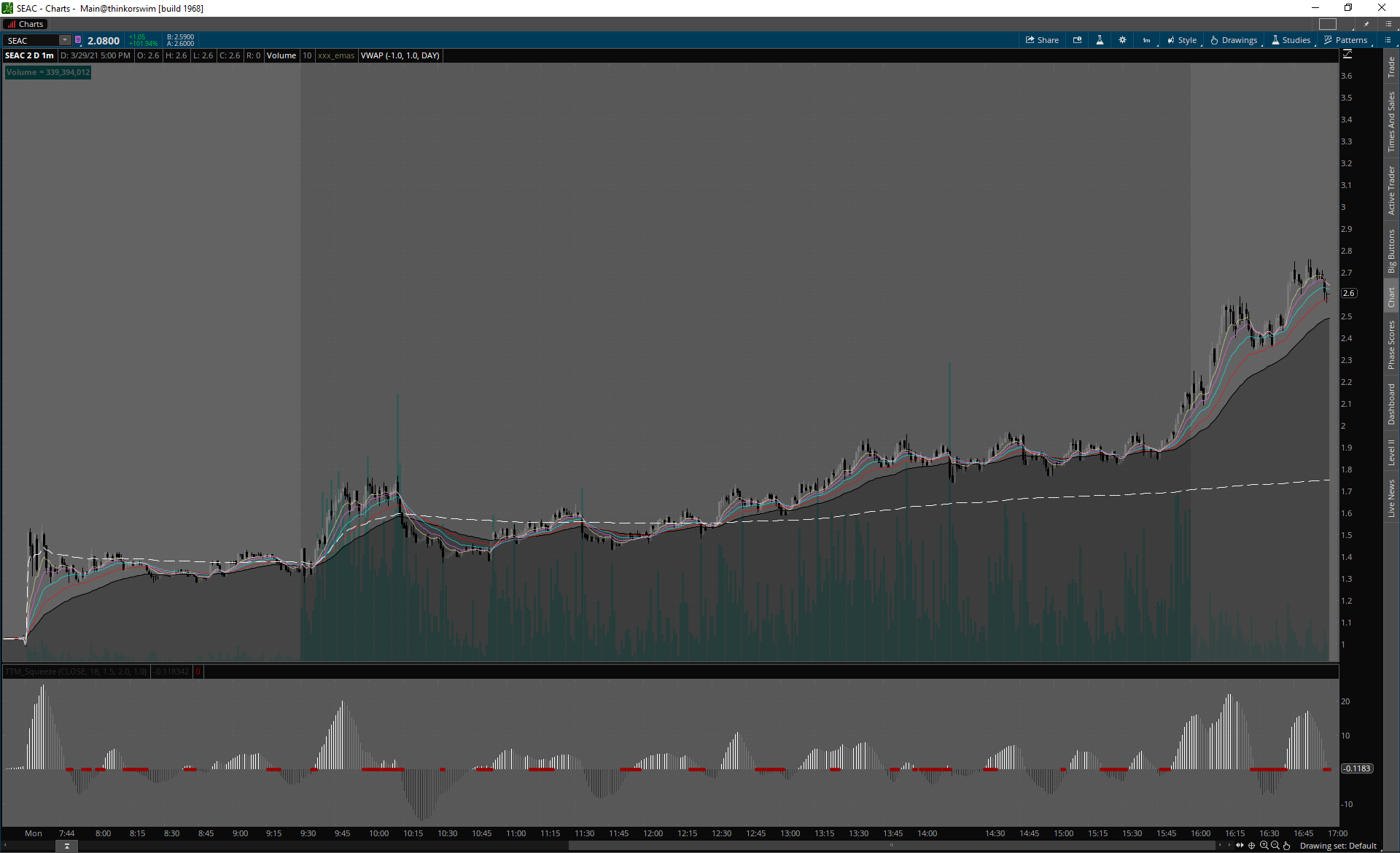Open the SEAC symbol selector dropdown arrow
The image size is (1400, 853).
tap(65, 40)
